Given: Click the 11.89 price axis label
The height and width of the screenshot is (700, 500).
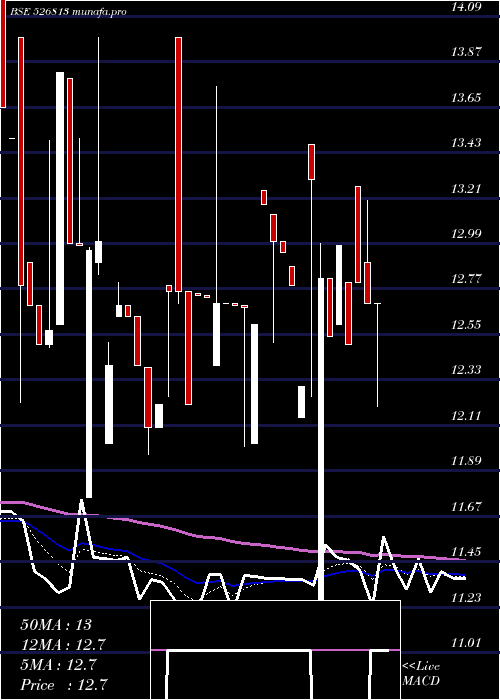Looking at the screenshot, I should (467, 461).
